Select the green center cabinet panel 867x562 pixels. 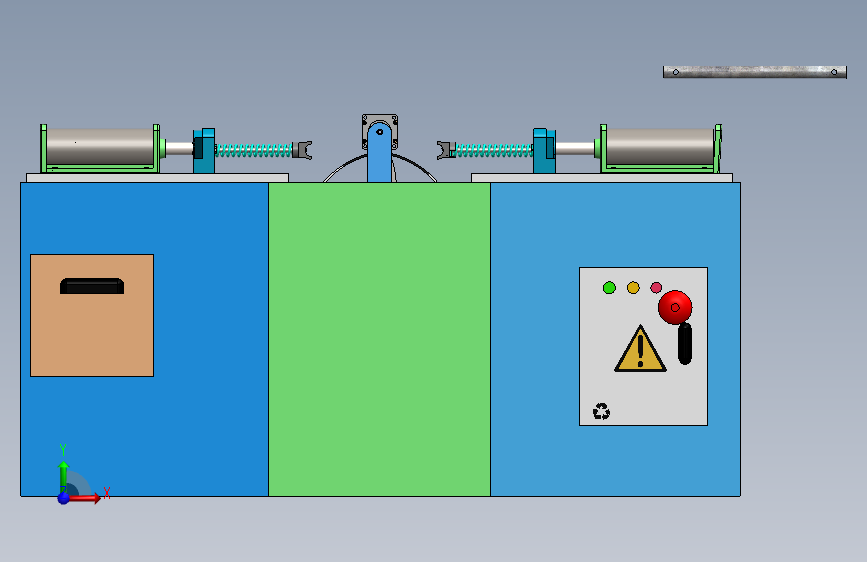pyautogui.click(x=379, y=339)
